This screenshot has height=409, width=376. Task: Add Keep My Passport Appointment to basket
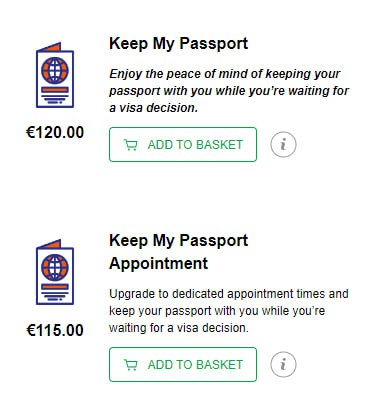183,364
